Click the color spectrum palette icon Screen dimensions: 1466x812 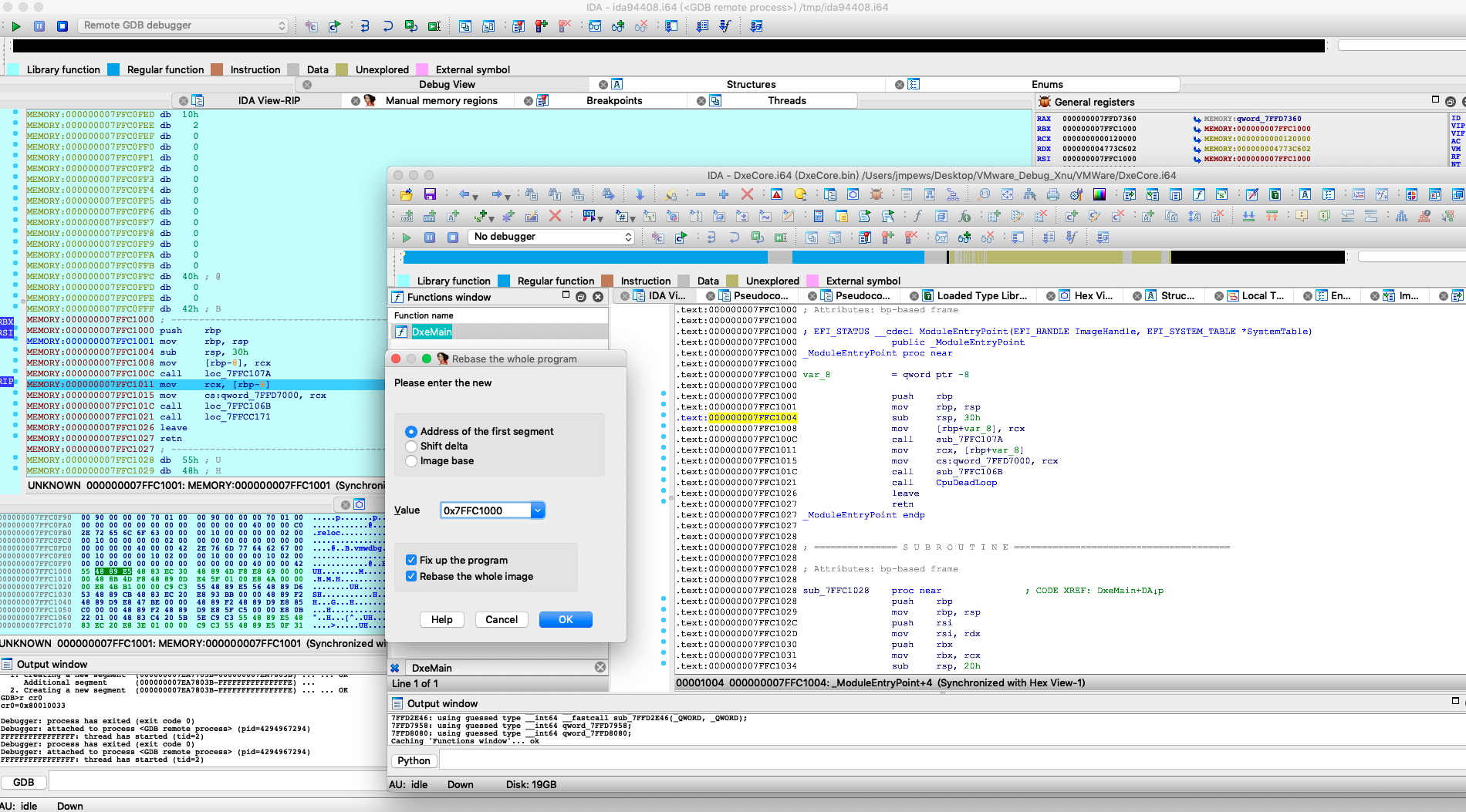click(x=1099, y=194)
